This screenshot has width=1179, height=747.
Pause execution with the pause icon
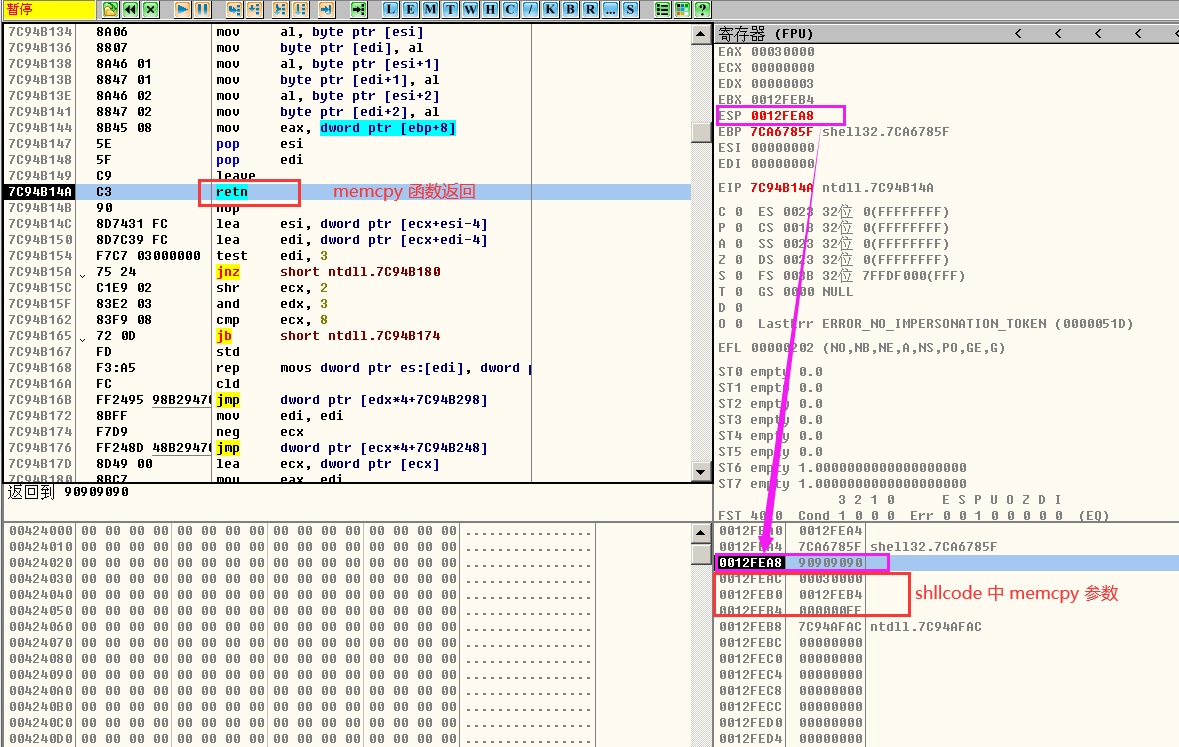coord(202,9)
